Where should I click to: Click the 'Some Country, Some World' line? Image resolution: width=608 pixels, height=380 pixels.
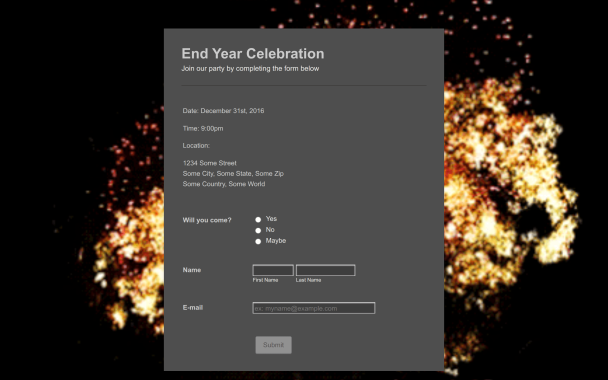point(224,184)
